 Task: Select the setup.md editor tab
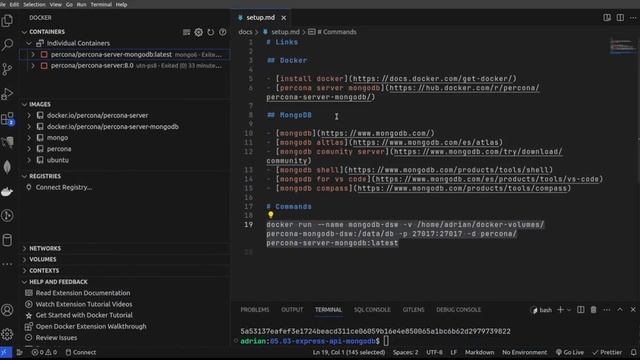(x=260, y=18)
